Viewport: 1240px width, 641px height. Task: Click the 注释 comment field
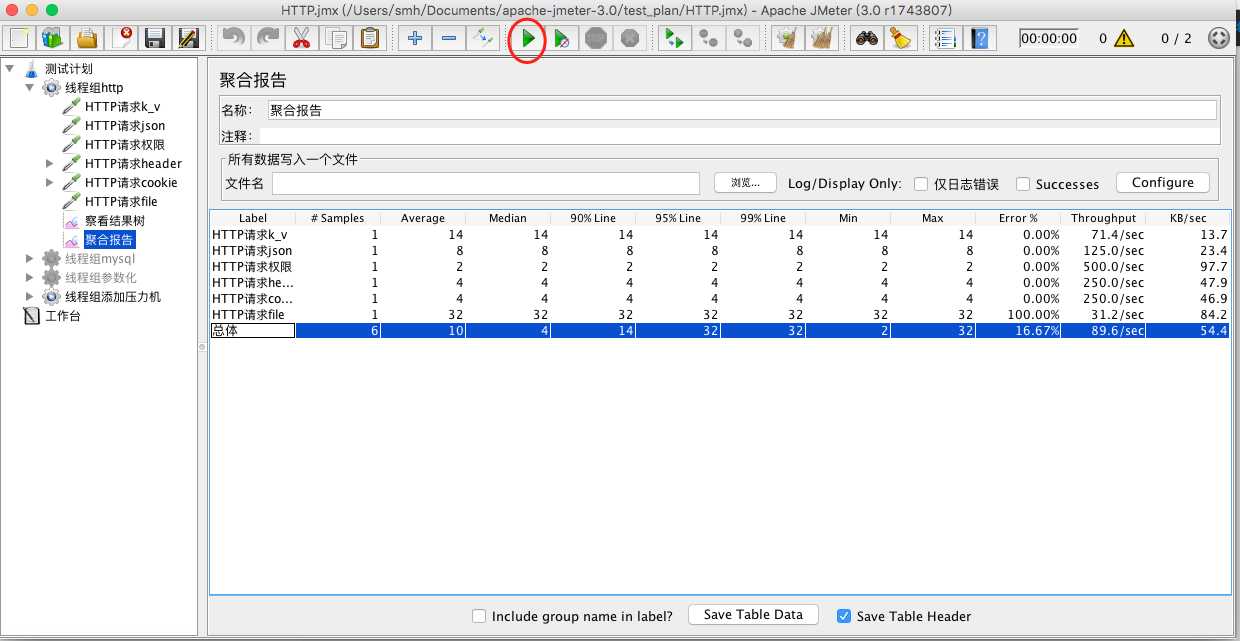739,136
